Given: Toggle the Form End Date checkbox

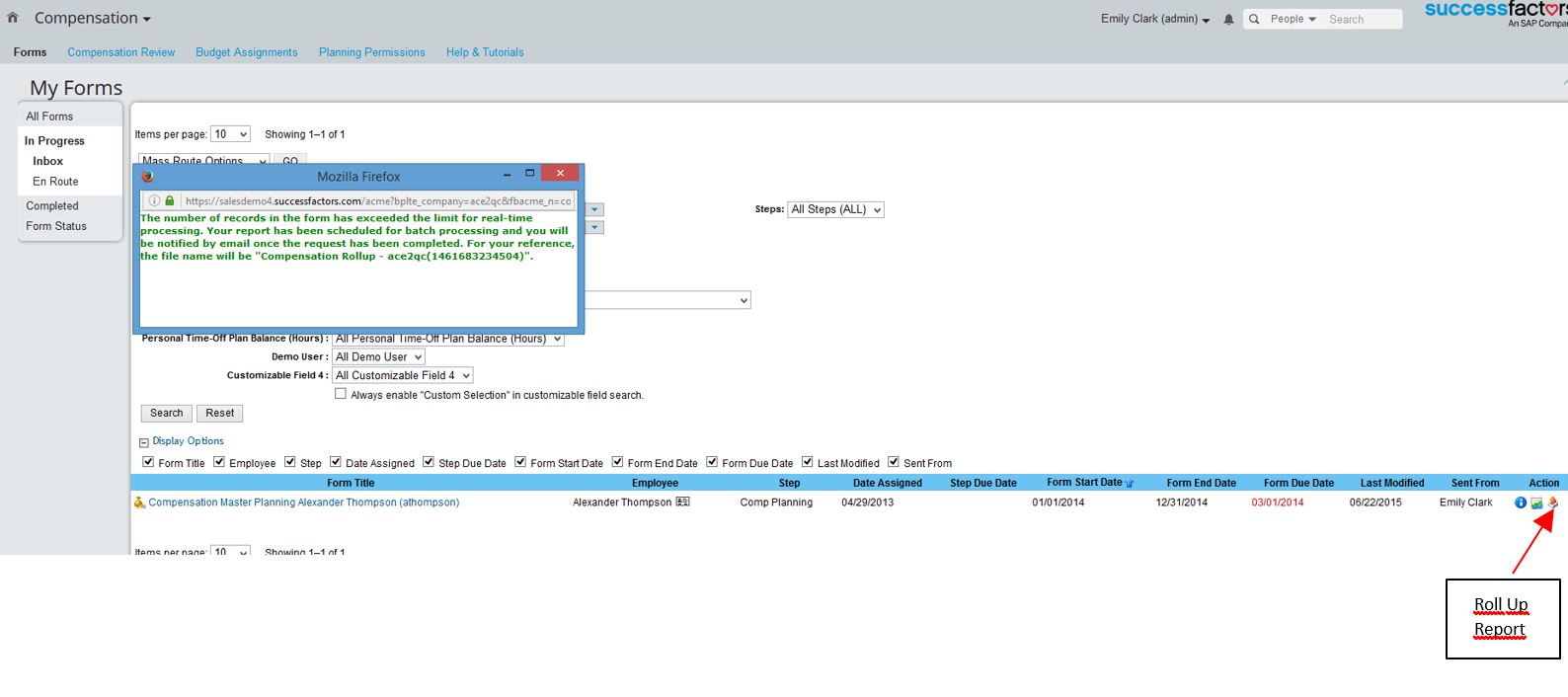Looking at the screenshot, I should [617, 462].
